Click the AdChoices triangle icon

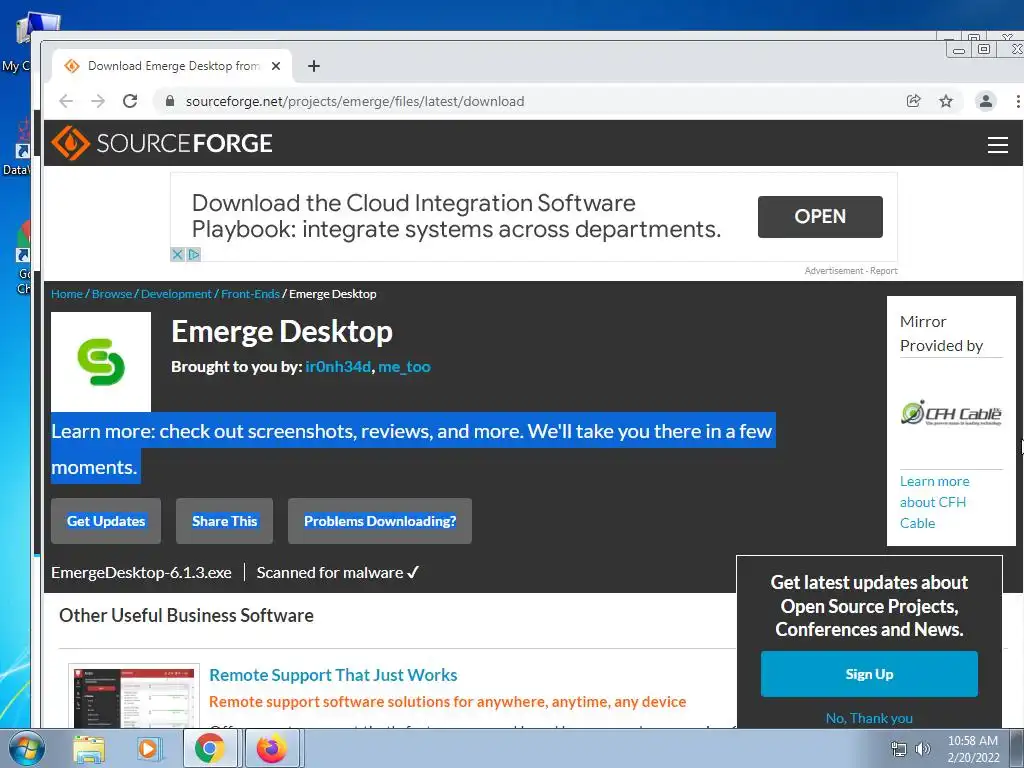(x=194, y=254)
